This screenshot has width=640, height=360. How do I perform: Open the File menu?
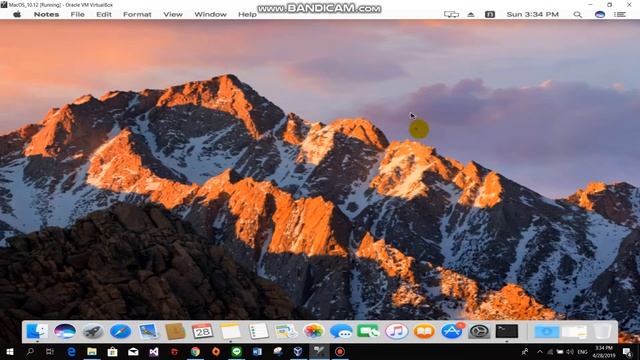click(78, 14)
